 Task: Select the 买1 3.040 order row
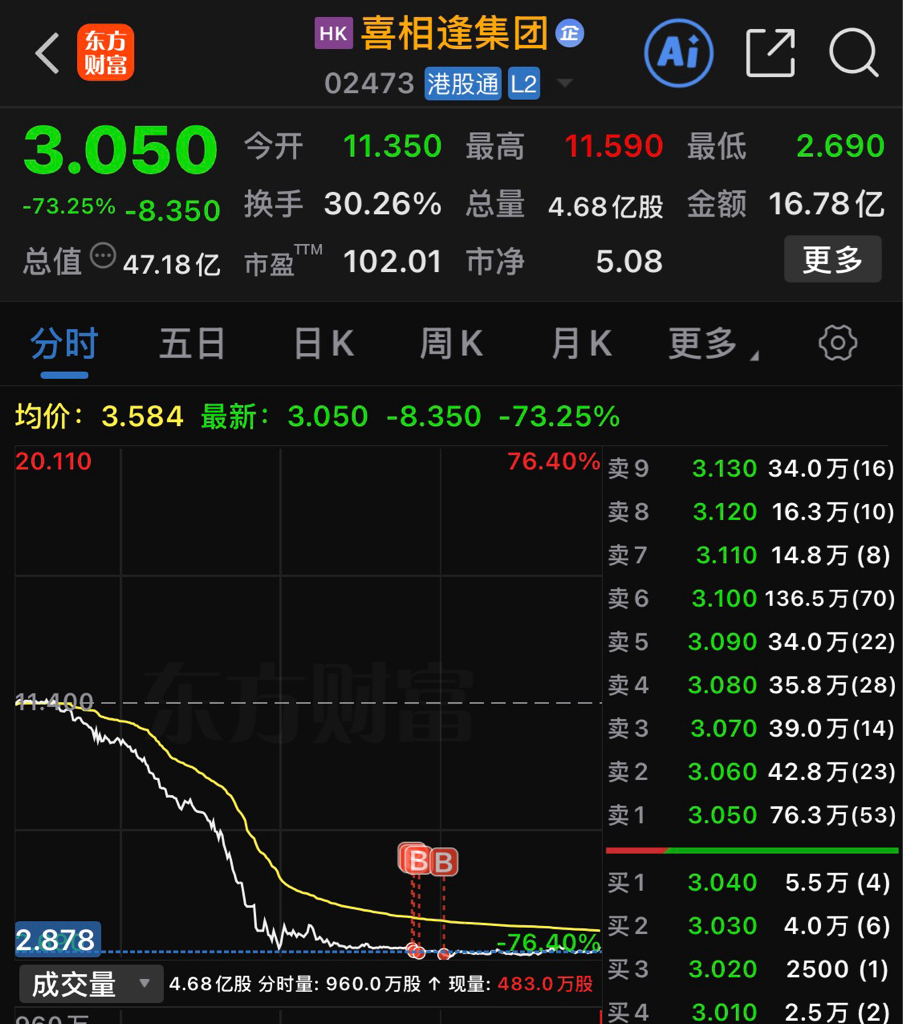pyautogui.click(x=751, y=882)
